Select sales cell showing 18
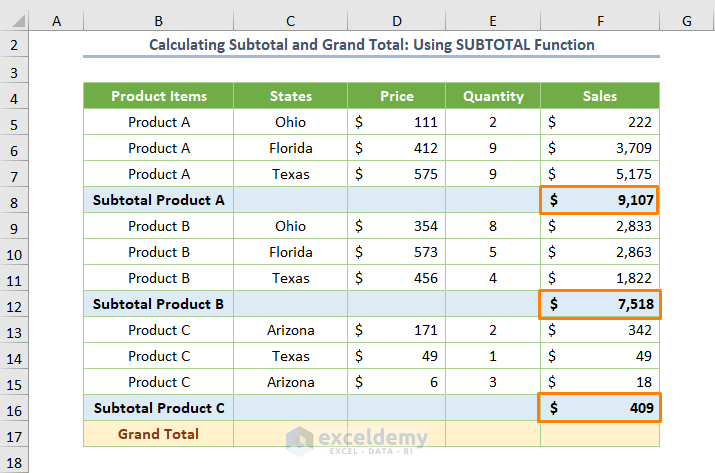 pyautogui.click(x=600, y=382)
